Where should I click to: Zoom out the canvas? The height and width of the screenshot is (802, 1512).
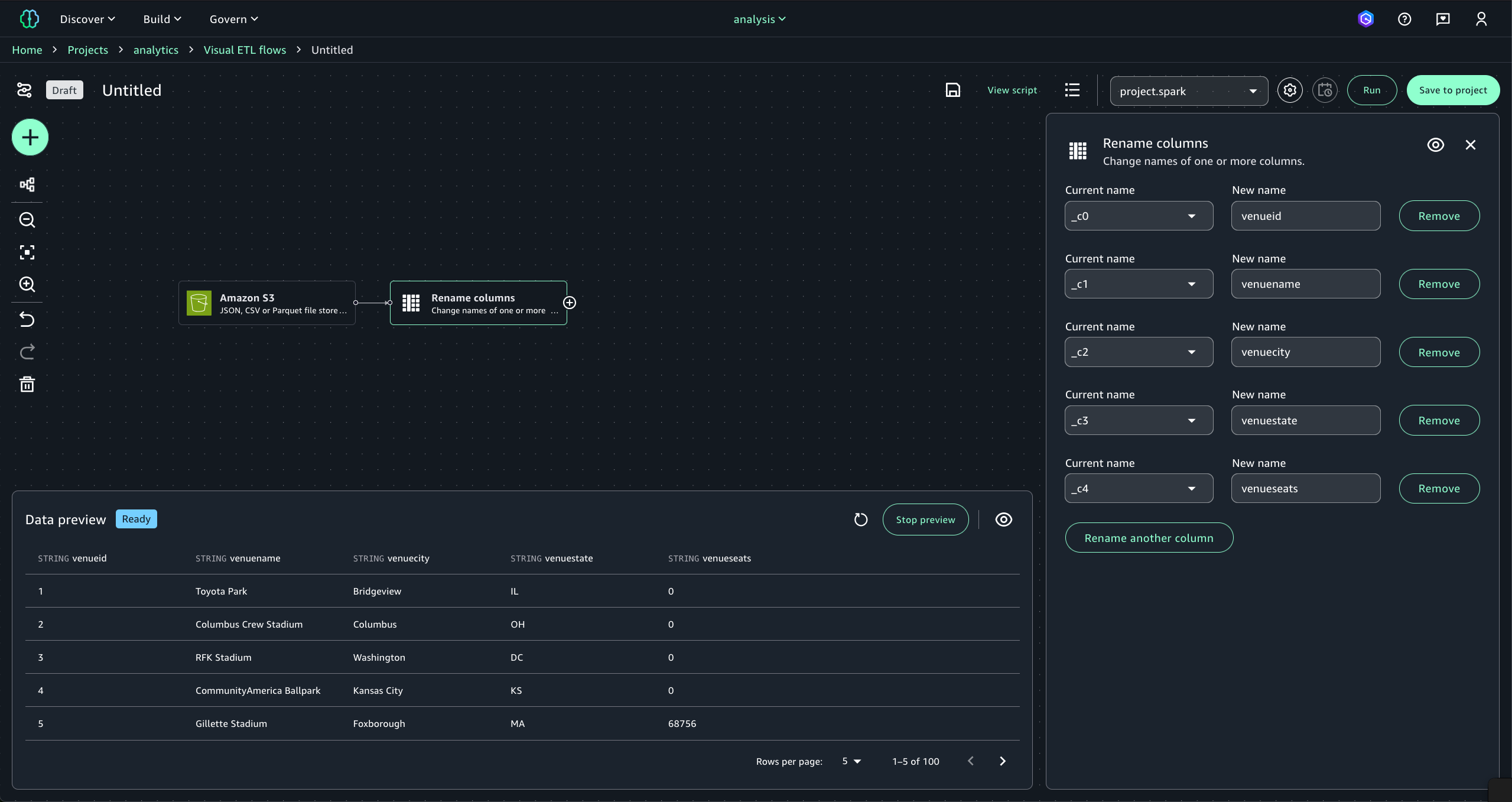click(x=27, y=220)
